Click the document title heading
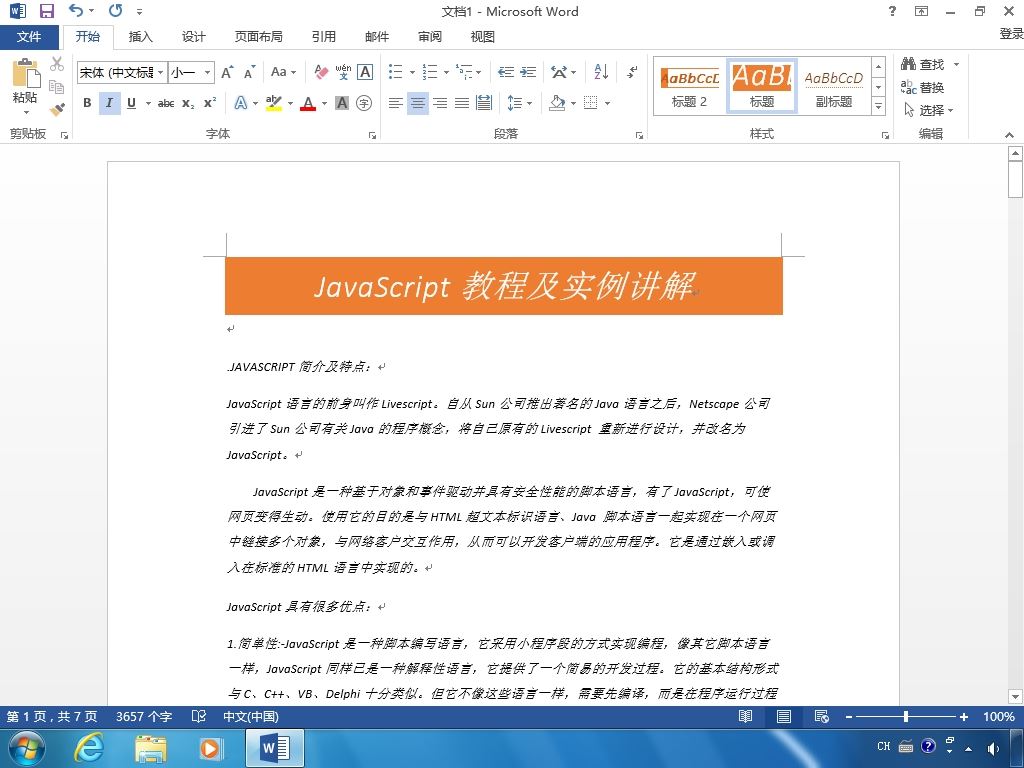1024x768 pixels. [503, 286]
